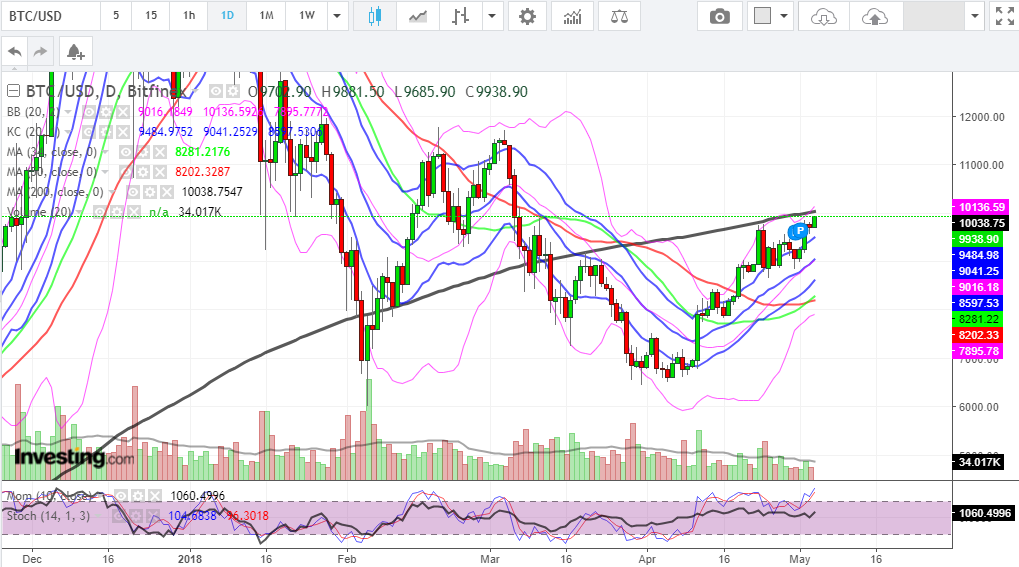
Task: Collapse the BTC/USD legend box
Action: [x=13, y=91]
